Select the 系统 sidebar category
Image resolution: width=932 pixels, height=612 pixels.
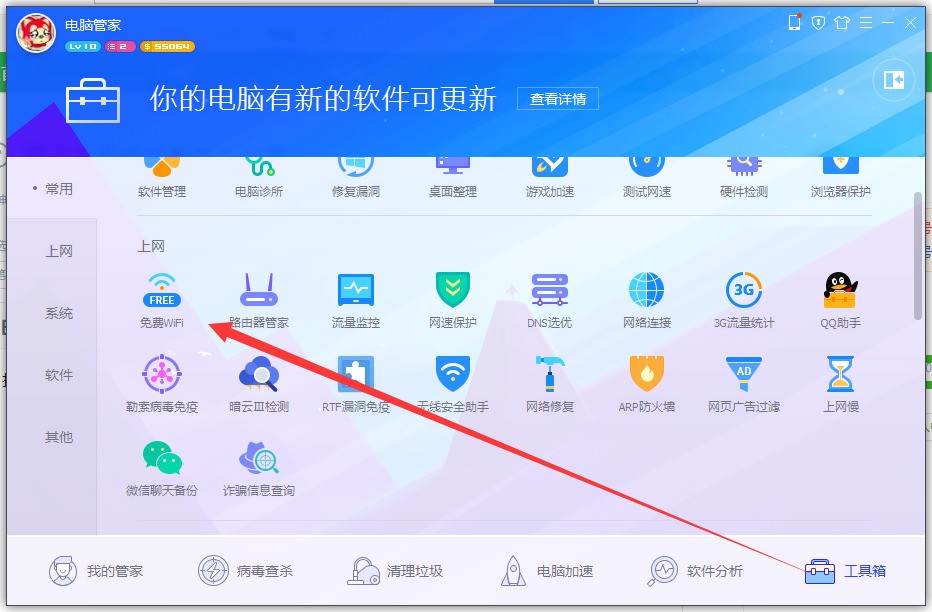(x=59, y=313)
